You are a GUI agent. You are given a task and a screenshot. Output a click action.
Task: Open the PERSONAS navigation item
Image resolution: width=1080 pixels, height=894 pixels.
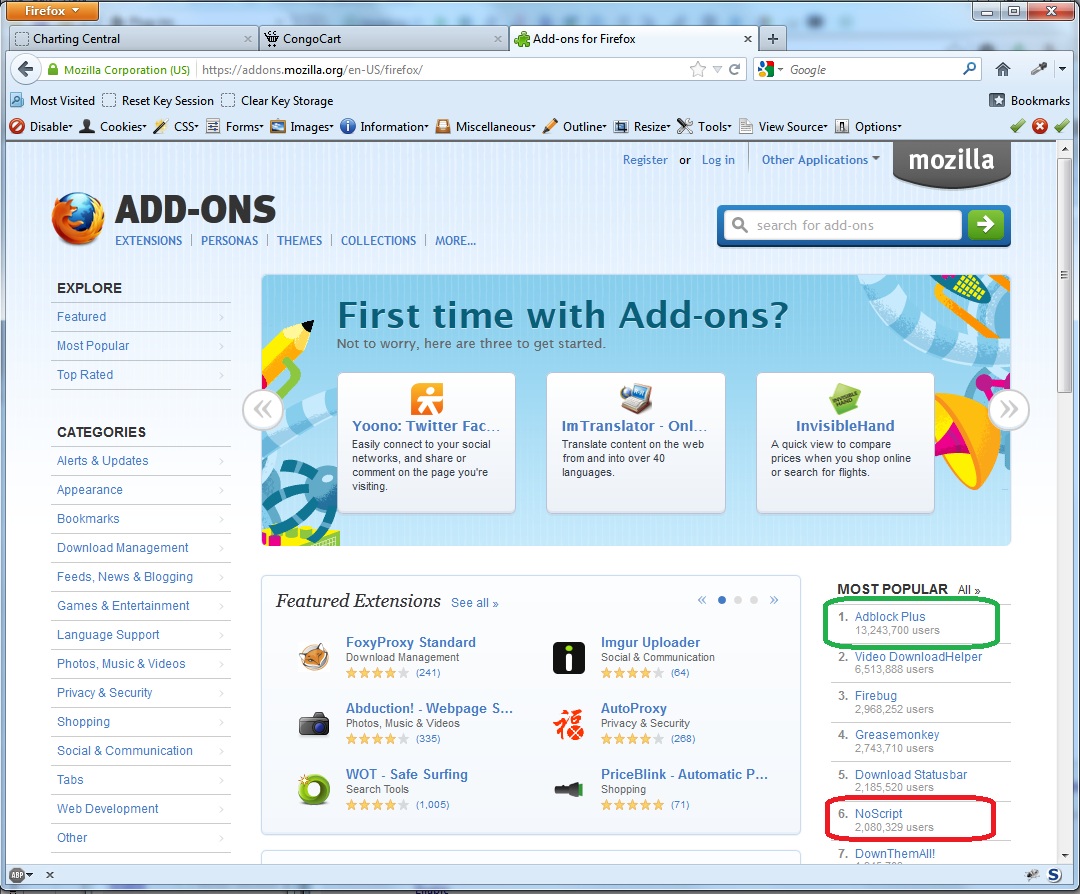click(229, 241)
